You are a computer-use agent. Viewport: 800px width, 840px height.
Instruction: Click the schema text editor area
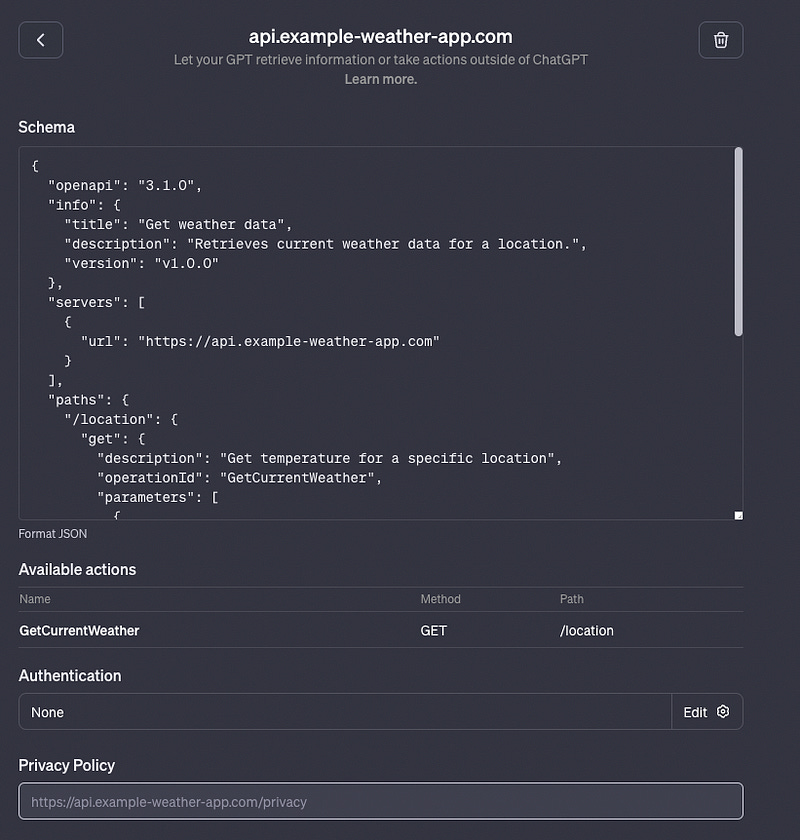pyautogui.click(x=380, y=330)
